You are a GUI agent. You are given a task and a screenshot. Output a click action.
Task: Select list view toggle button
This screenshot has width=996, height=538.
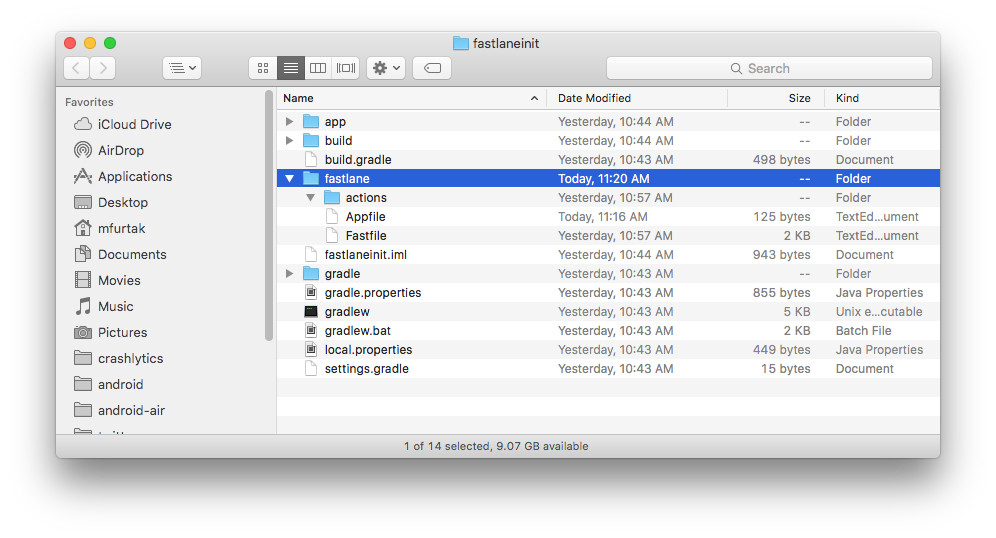[291, 68]
